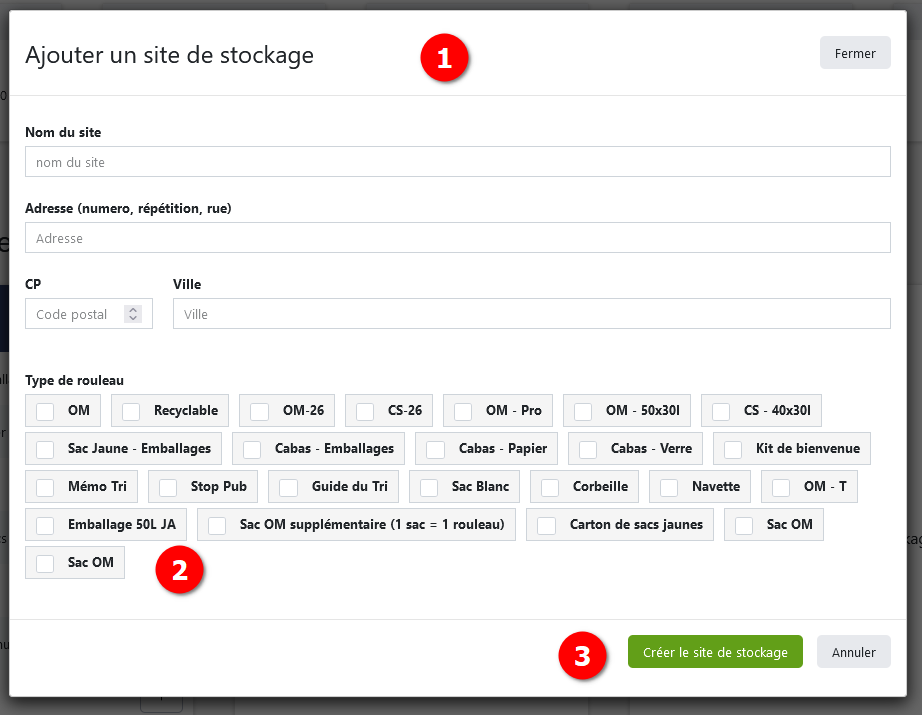Check Sac Jaune - Emballages option
The width and height of the screenshot is (922, 715).
pos(45,449)
